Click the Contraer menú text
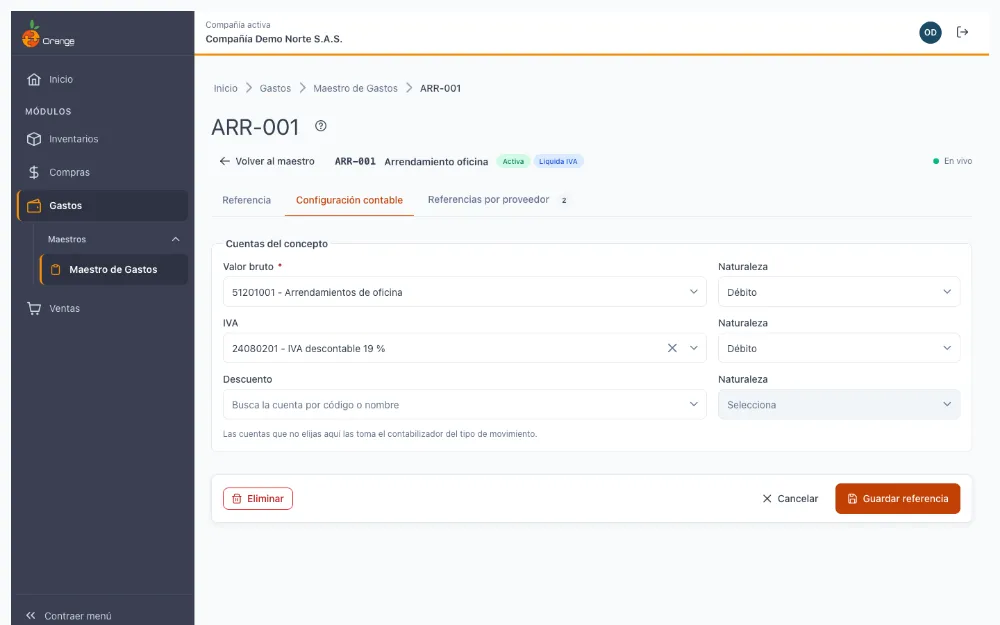This screenshot has width=1000, height=625. pyautogui.click(x=78, y=616)
